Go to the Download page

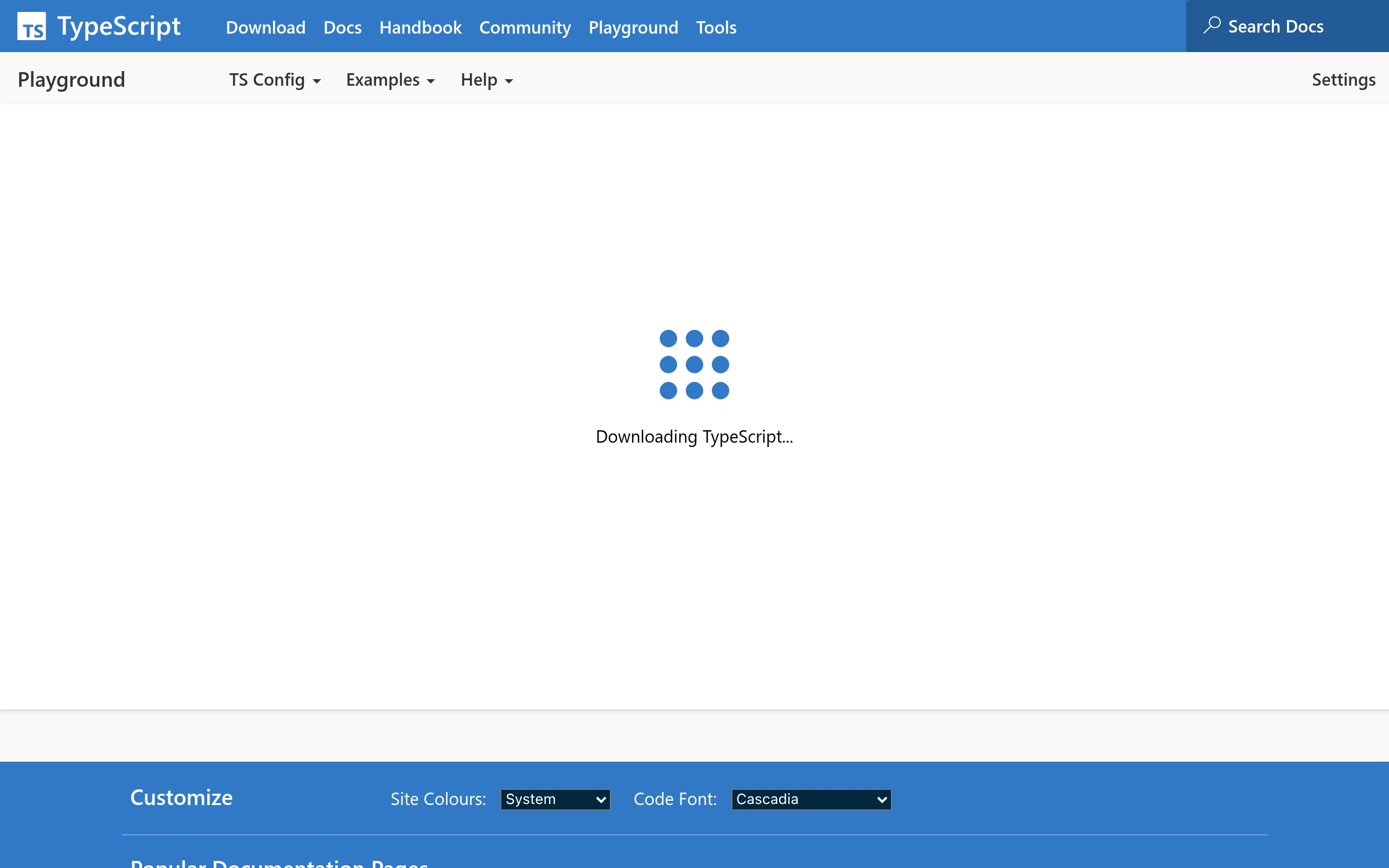click(265, 27)
